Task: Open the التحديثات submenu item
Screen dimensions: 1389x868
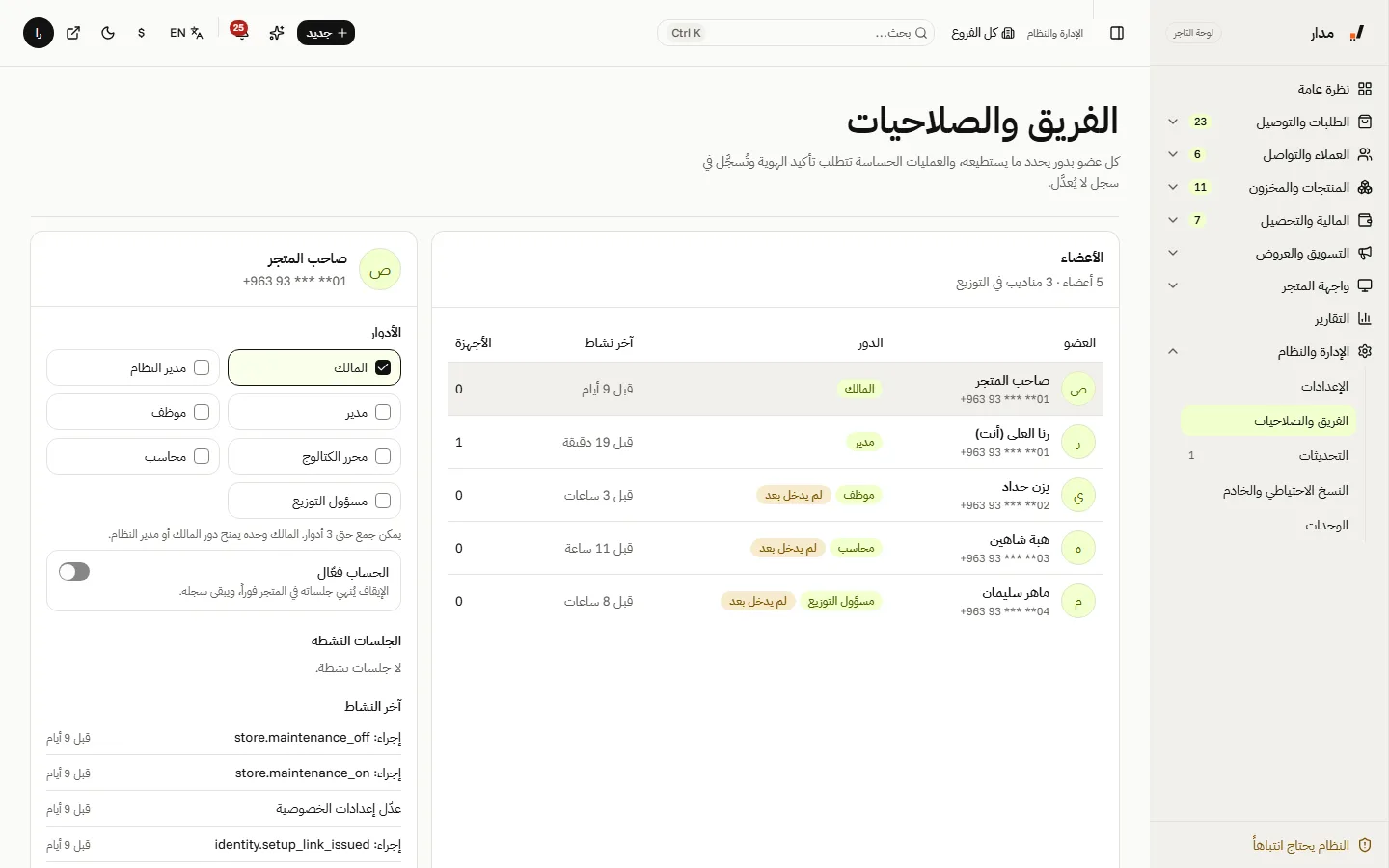Action: pyautogui.click(x=1268, y=456)
